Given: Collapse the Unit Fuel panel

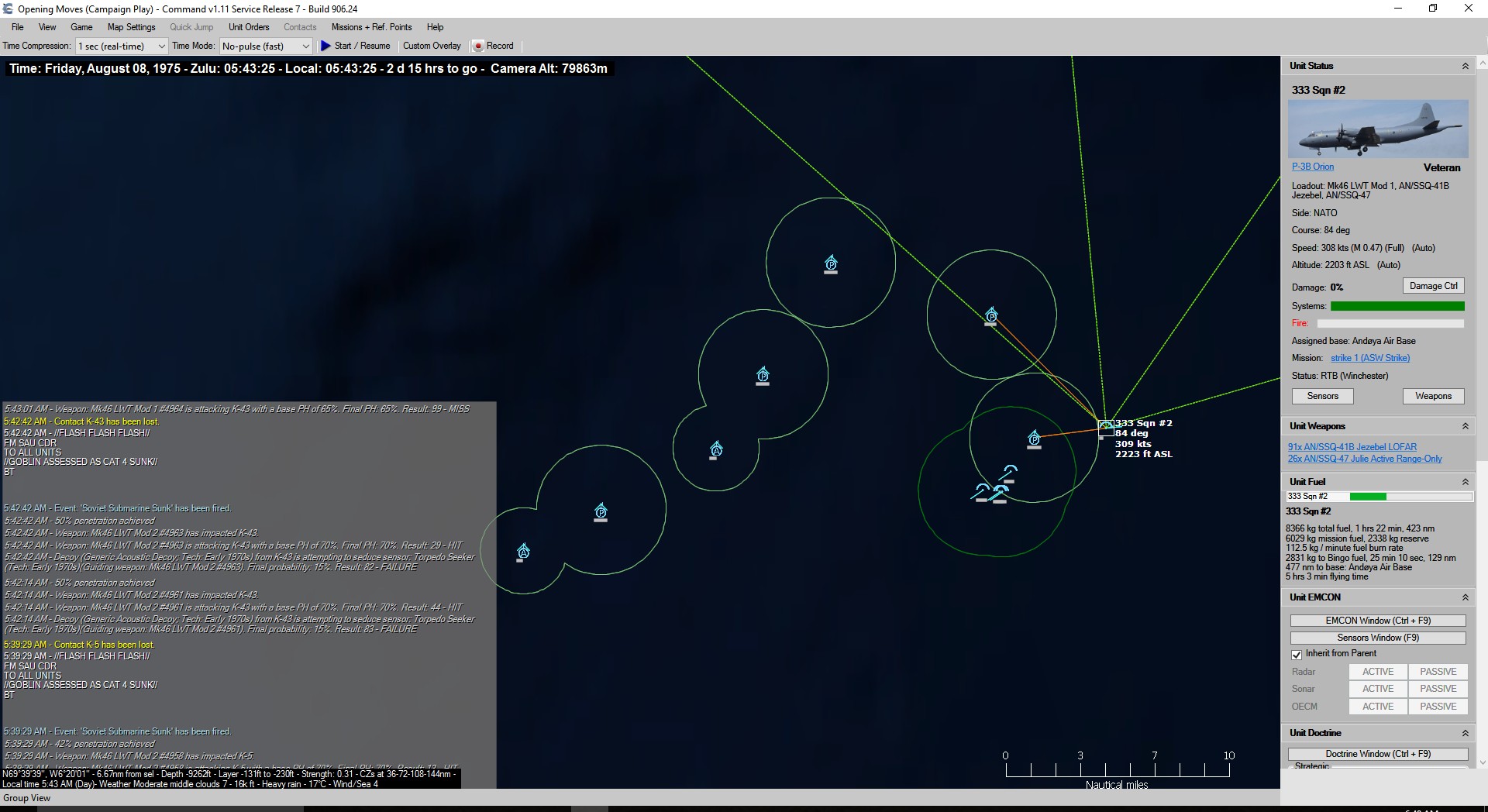Looking at the screenshot, I should pyautogui.click(x=1466, y=482).
